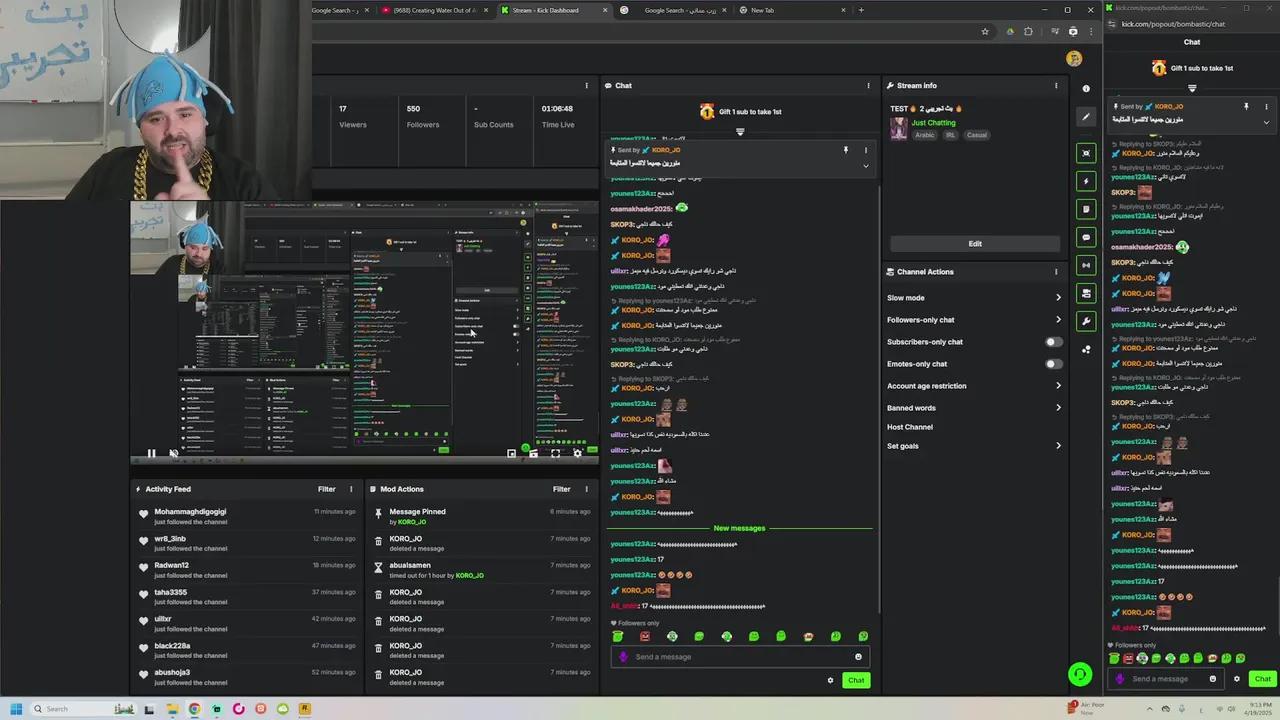Focus the popout Send a message field
This screenshot has height=720, width=1280.
click(x=1165, y=679)
